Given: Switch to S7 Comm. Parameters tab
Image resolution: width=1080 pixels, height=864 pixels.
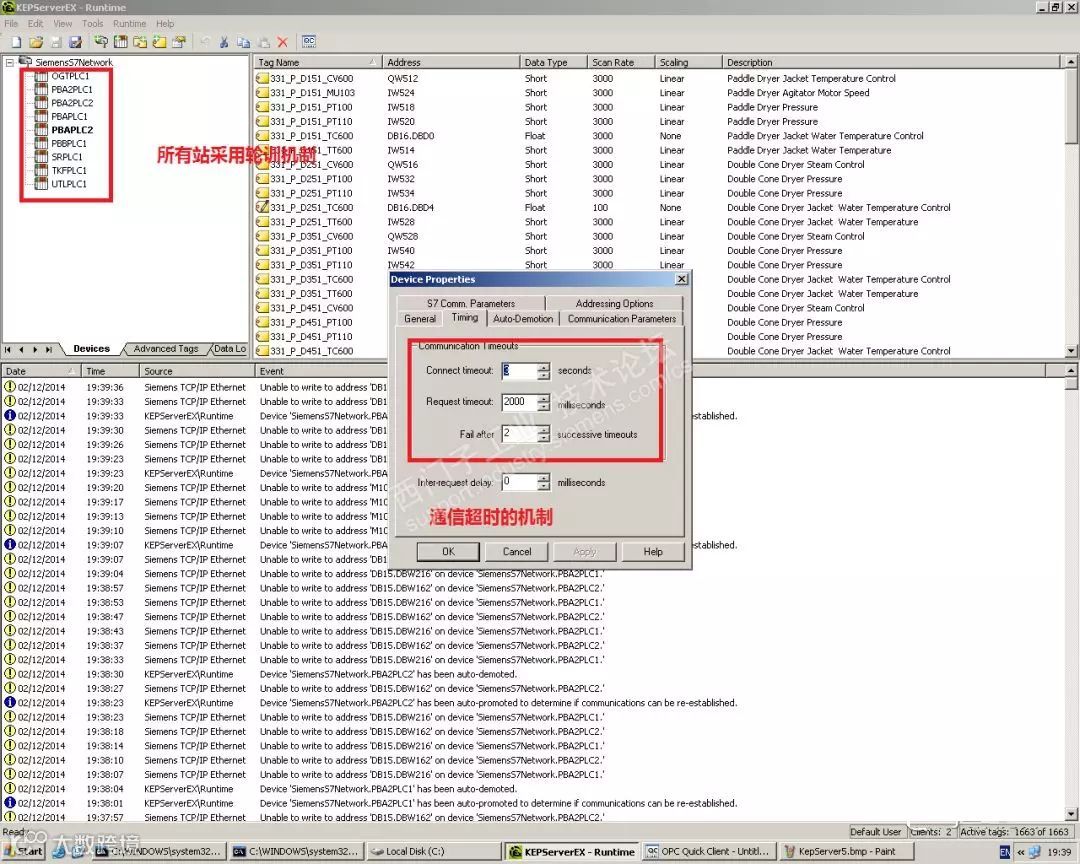Looking at the screenshot, I should [x=470, y=303].
